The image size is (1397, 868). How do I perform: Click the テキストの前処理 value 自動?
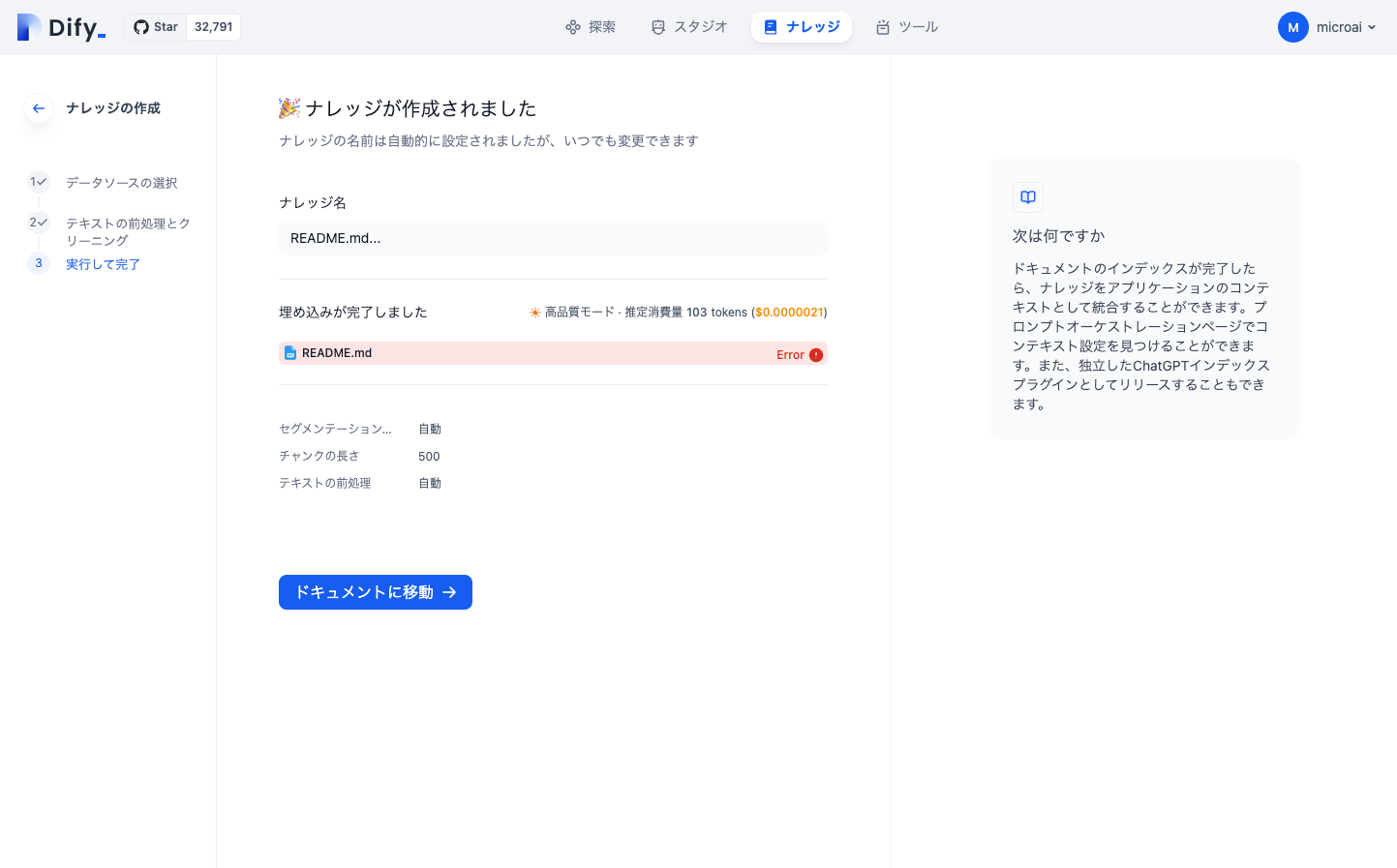(x=430, y=484)
